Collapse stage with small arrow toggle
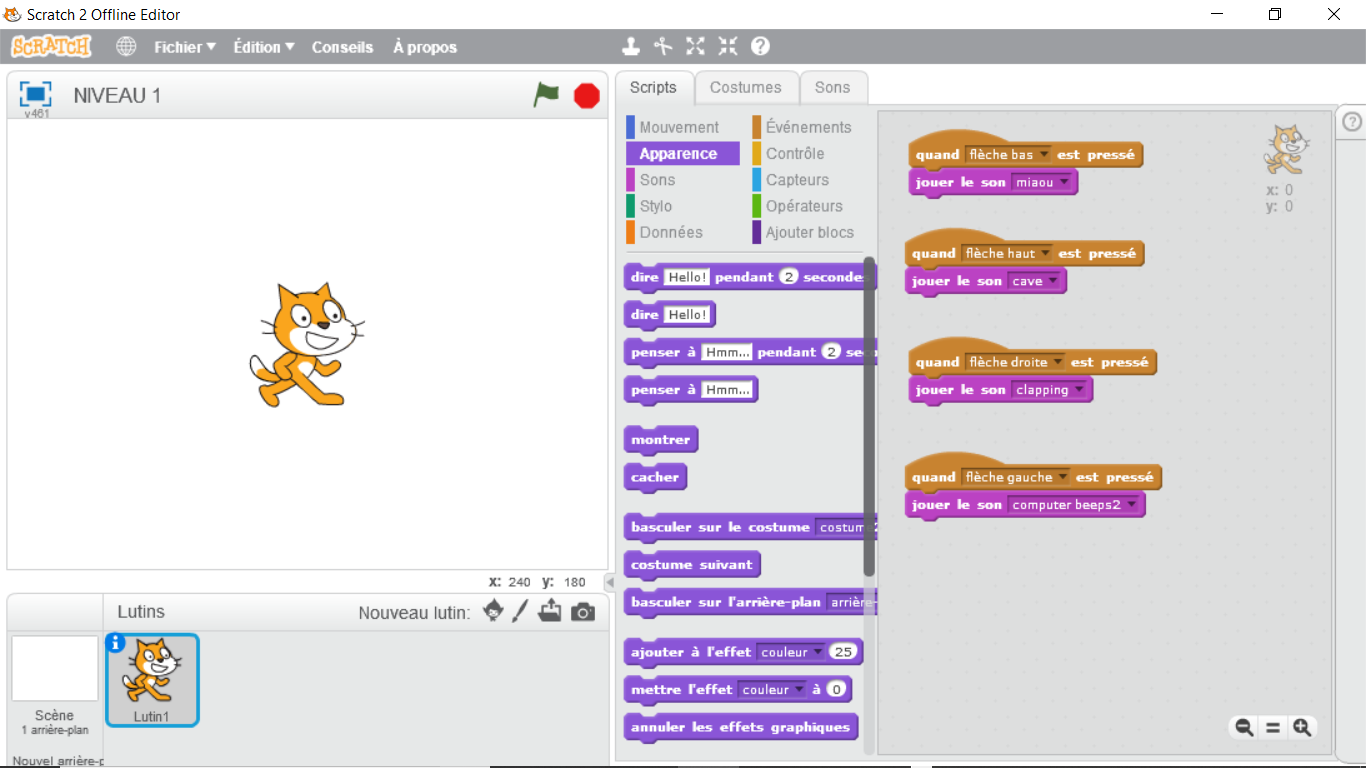Screen dimensions: 1366x768 tap(609, 582)
